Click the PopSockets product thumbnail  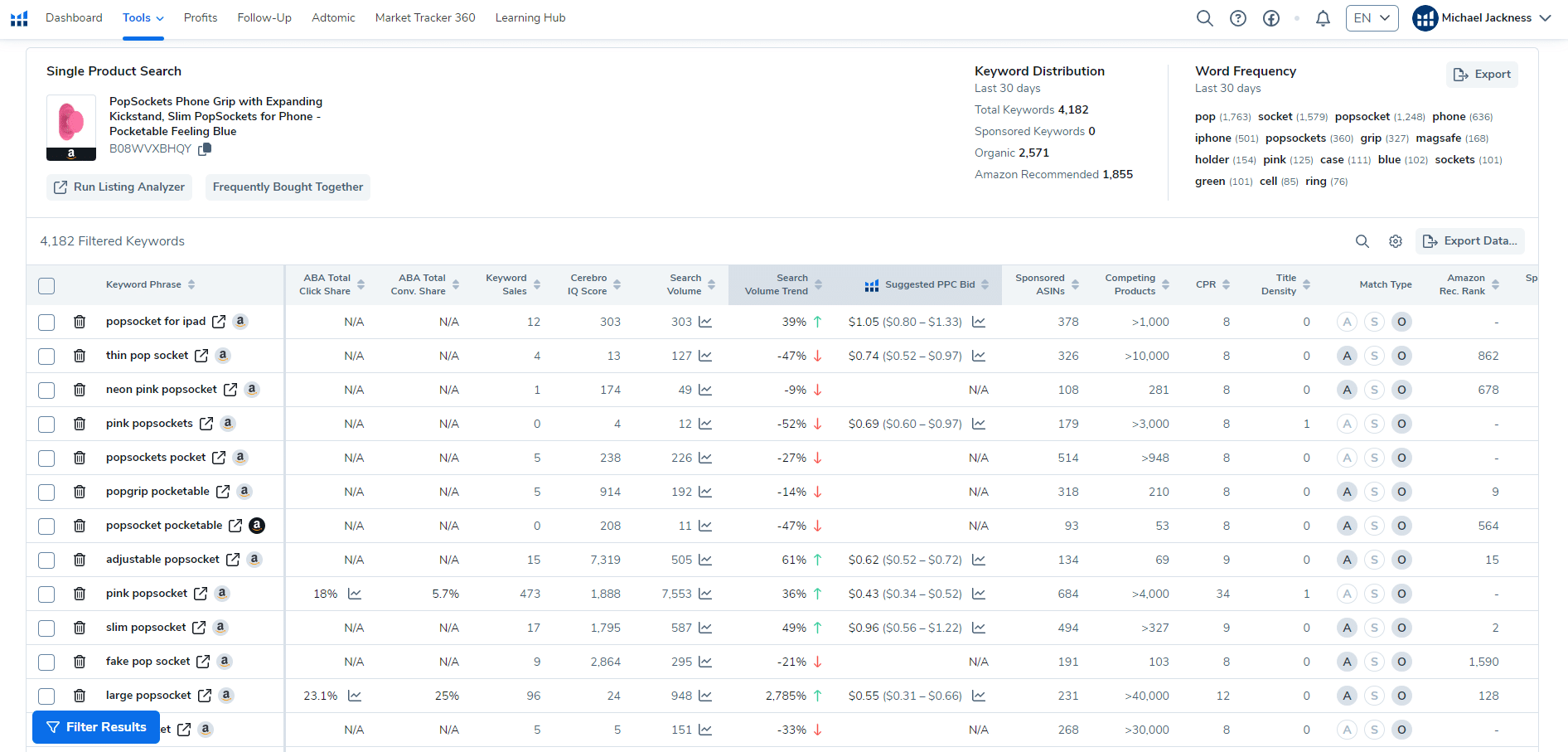tap(71, 128)
